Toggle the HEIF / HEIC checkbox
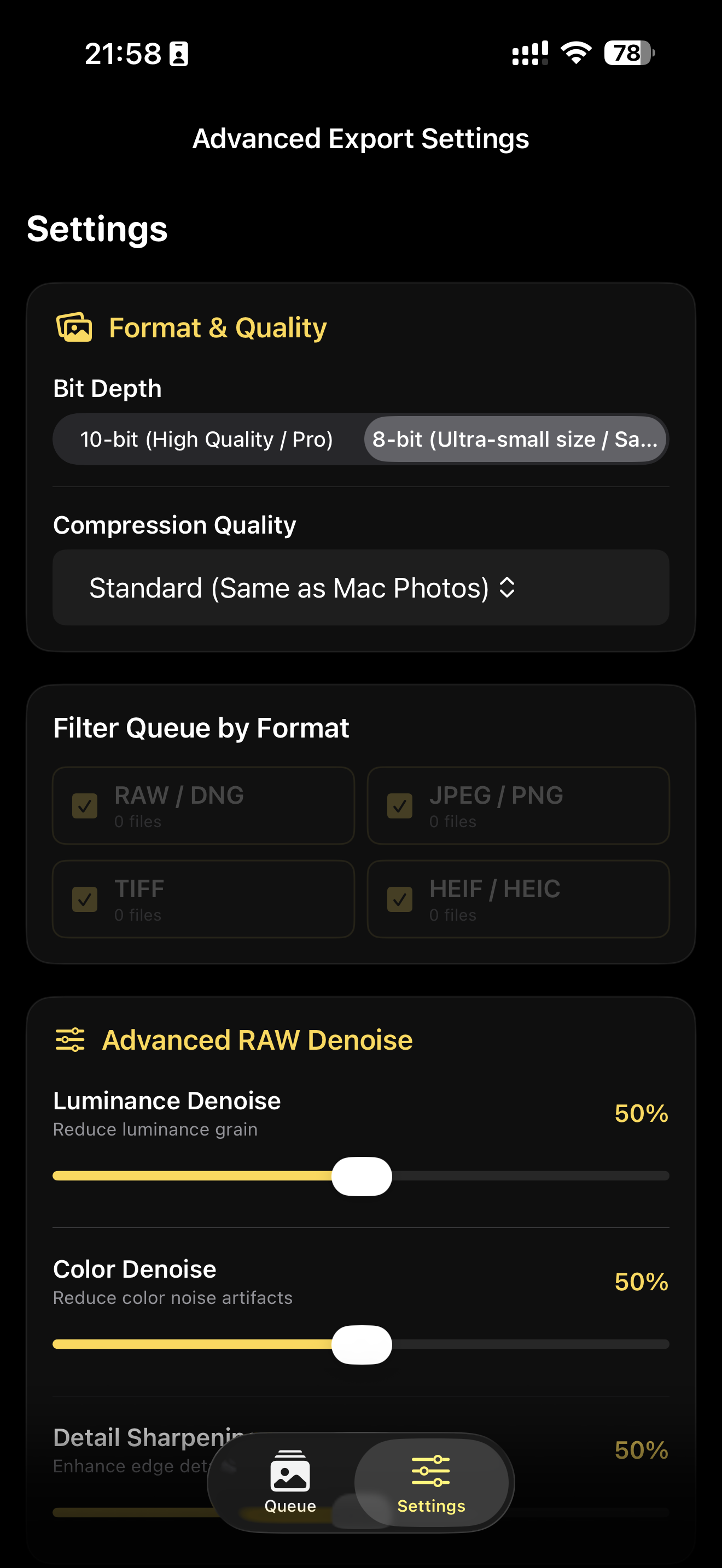Viewport: 722px width, 1568px height. pos(399,899)
